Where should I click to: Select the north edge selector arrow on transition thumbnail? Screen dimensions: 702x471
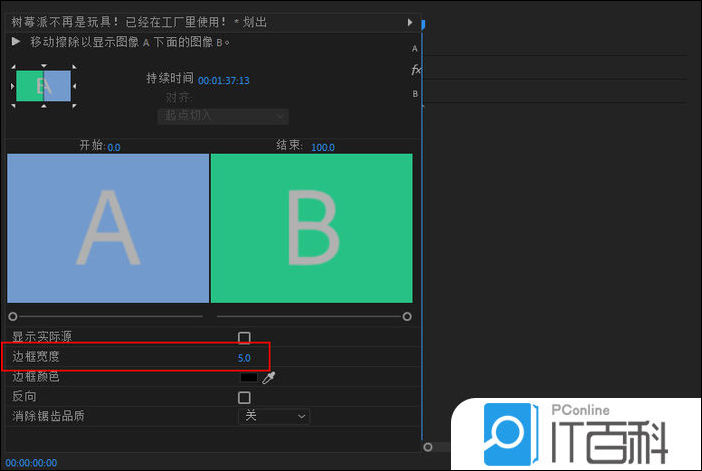tap(43, 66)
